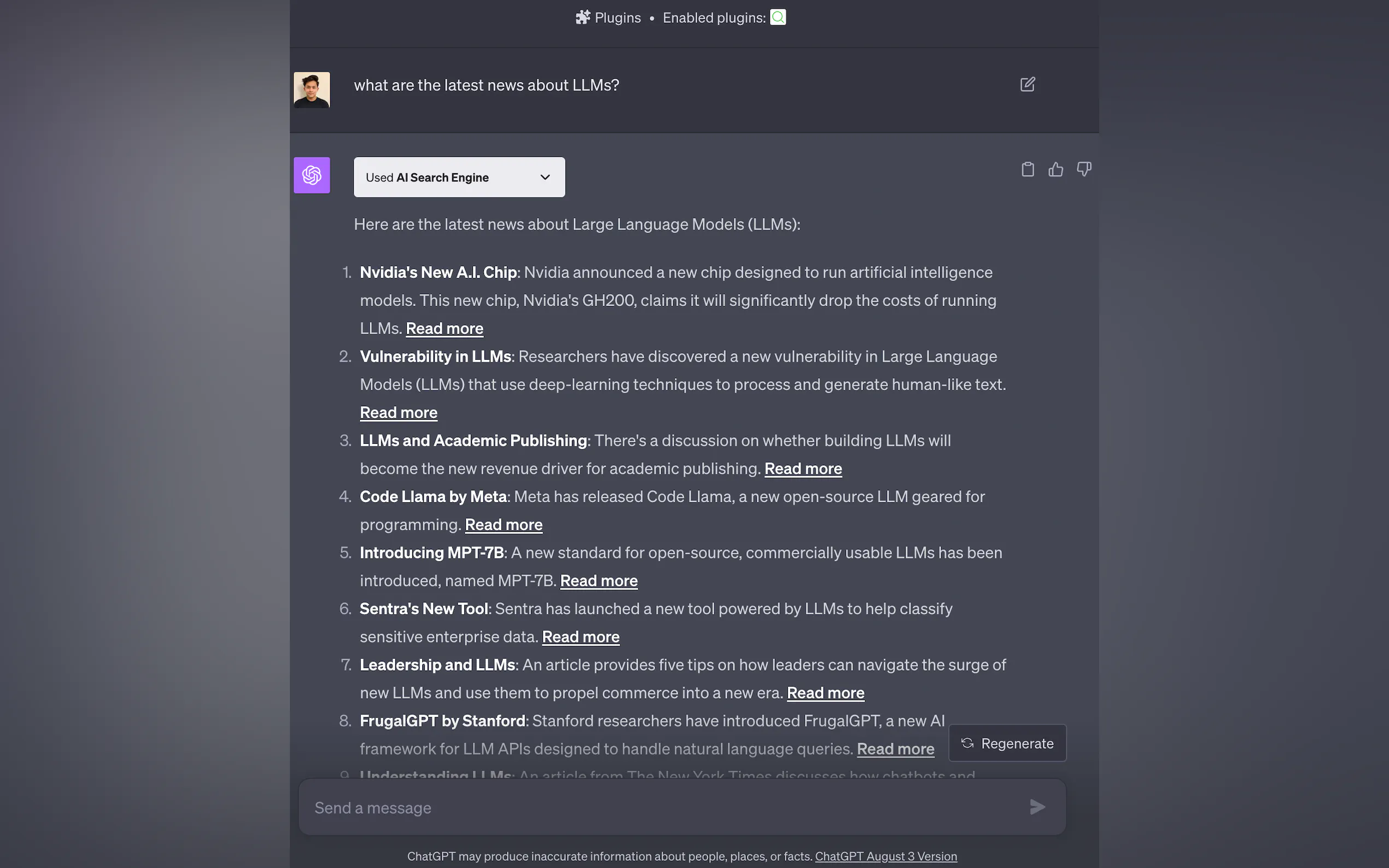1389x868 pixels.
Task: Expand the Used AI Search Engine dropdown
Action: [x=459, y=178]
